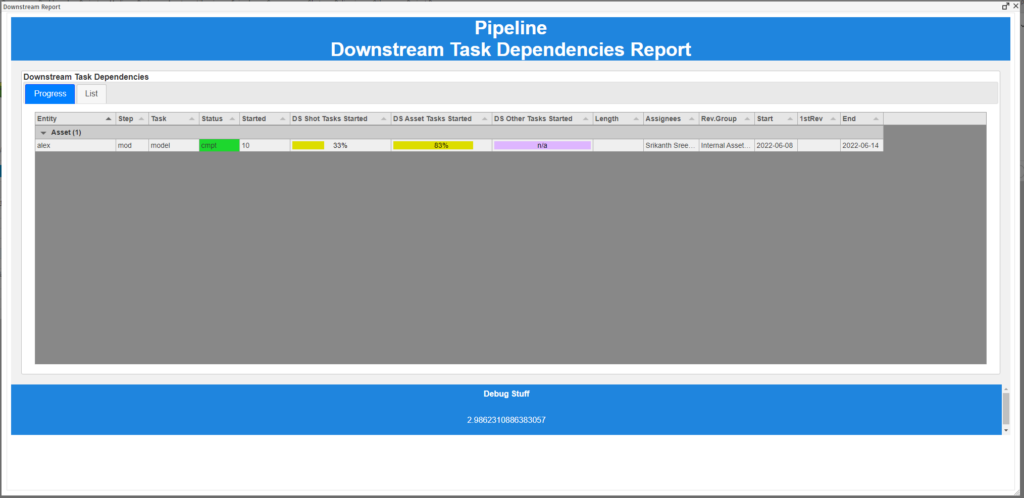Click the Status column sort arrow
Viewport: 1024px width, 498px height.
point(232,119)
